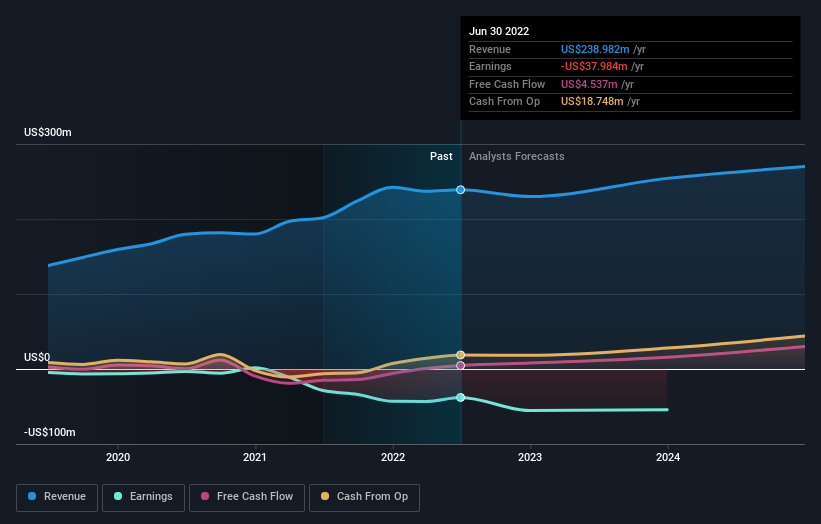
Task: Click the US$238.982m revenue value
Action: tap(595, 49)
